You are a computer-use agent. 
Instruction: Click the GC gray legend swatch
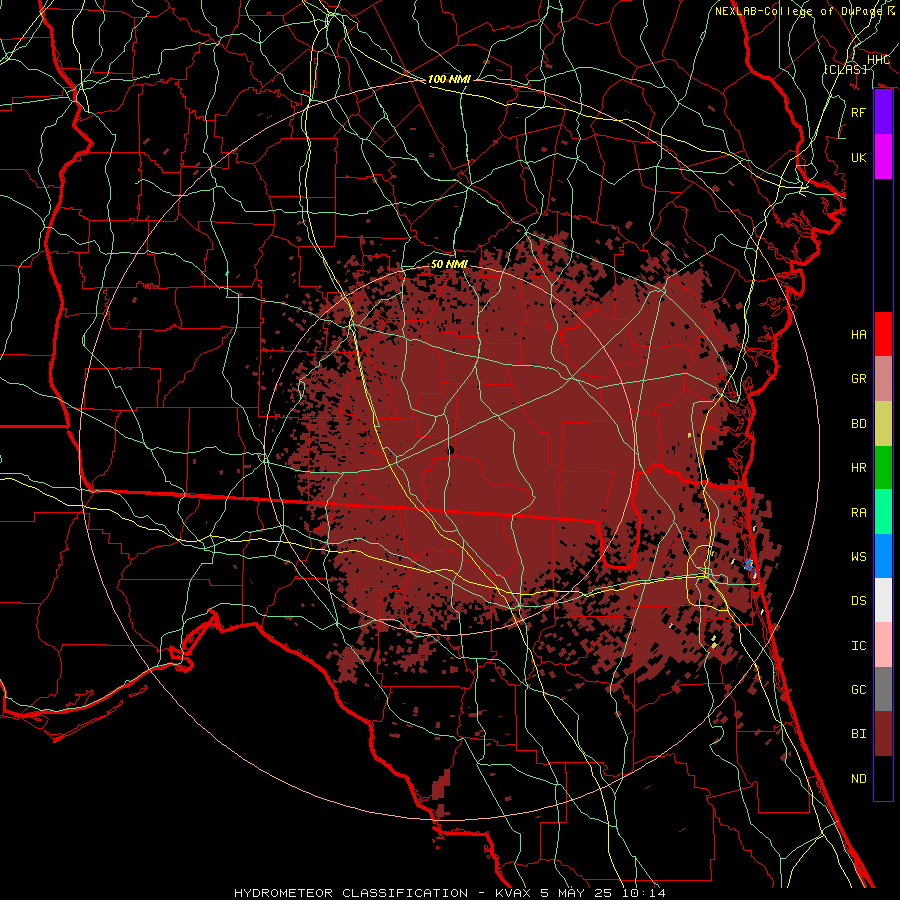coord(883,689)
